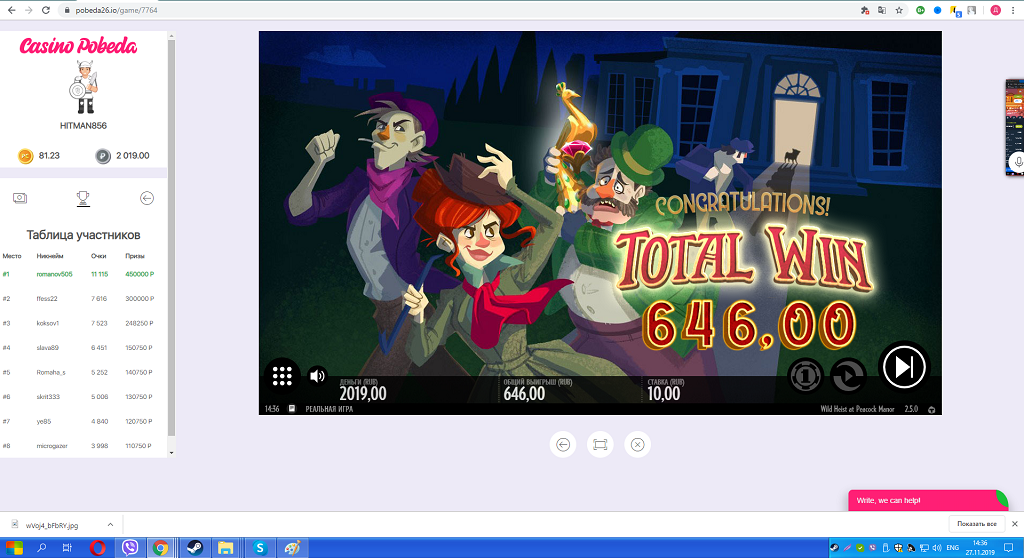Open the cash banknote tab in sidebar

pyautogui.click(x=19, y=198)
